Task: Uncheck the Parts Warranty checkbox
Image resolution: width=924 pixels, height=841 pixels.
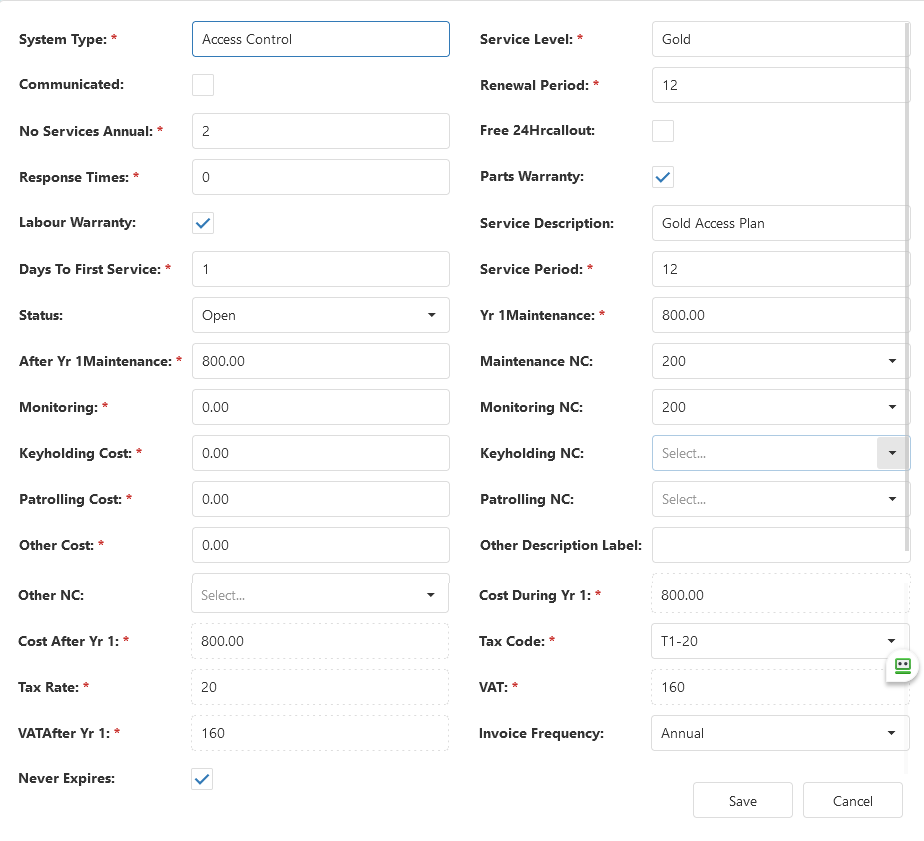Action: click(663, 177)
